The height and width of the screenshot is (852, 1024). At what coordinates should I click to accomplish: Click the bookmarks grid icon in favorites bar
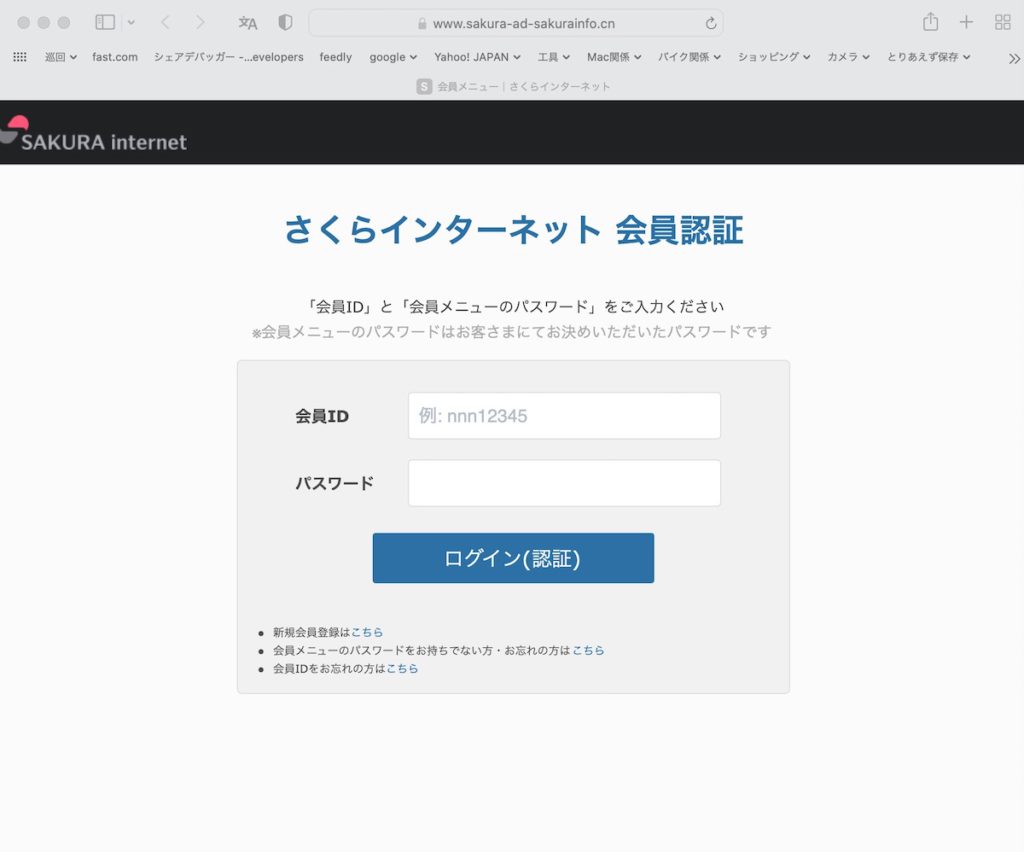click(x=19, y=57)
